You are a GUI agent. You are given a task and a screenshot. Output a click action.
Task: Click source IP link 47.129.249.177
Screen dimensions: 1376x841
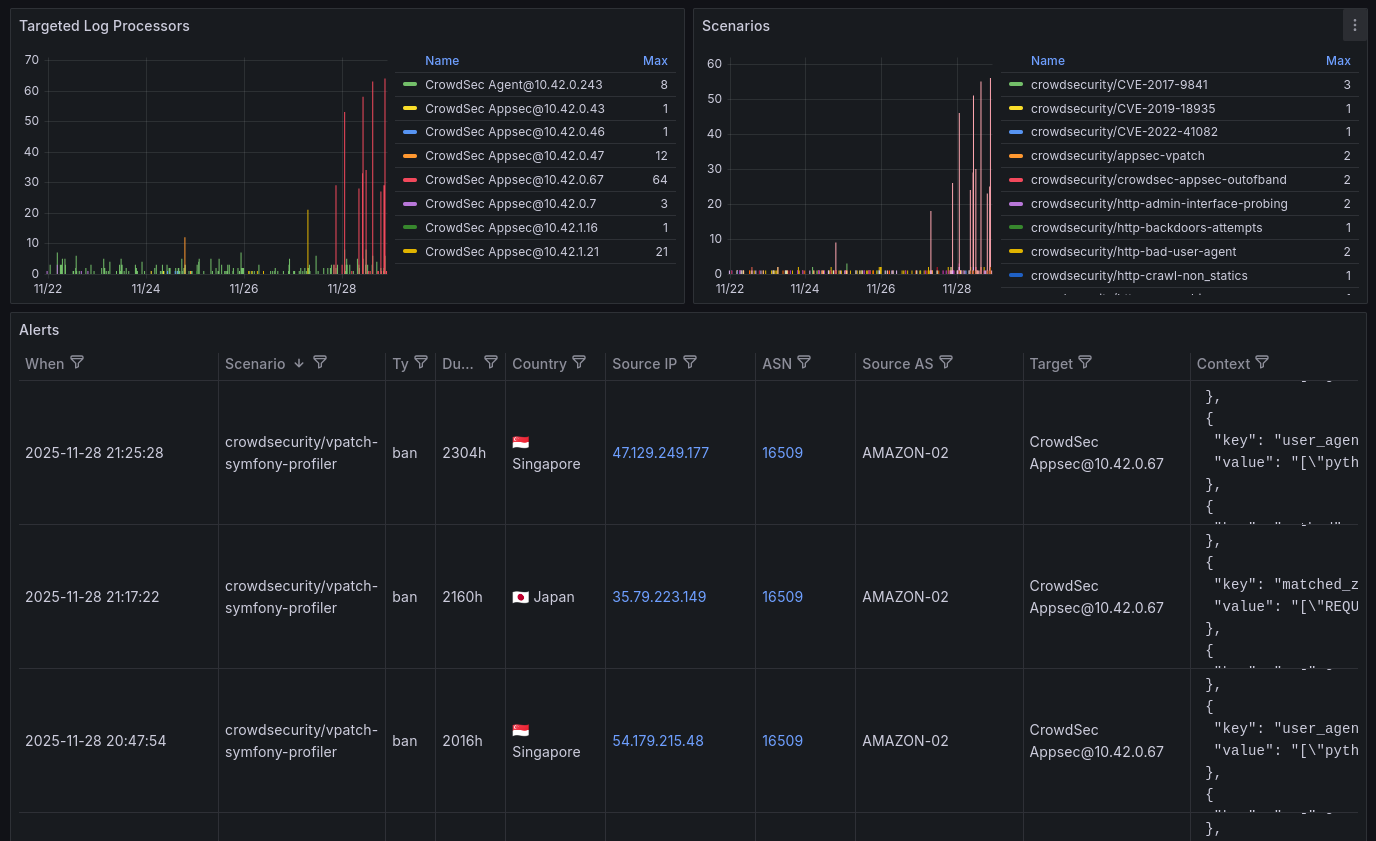660,453
